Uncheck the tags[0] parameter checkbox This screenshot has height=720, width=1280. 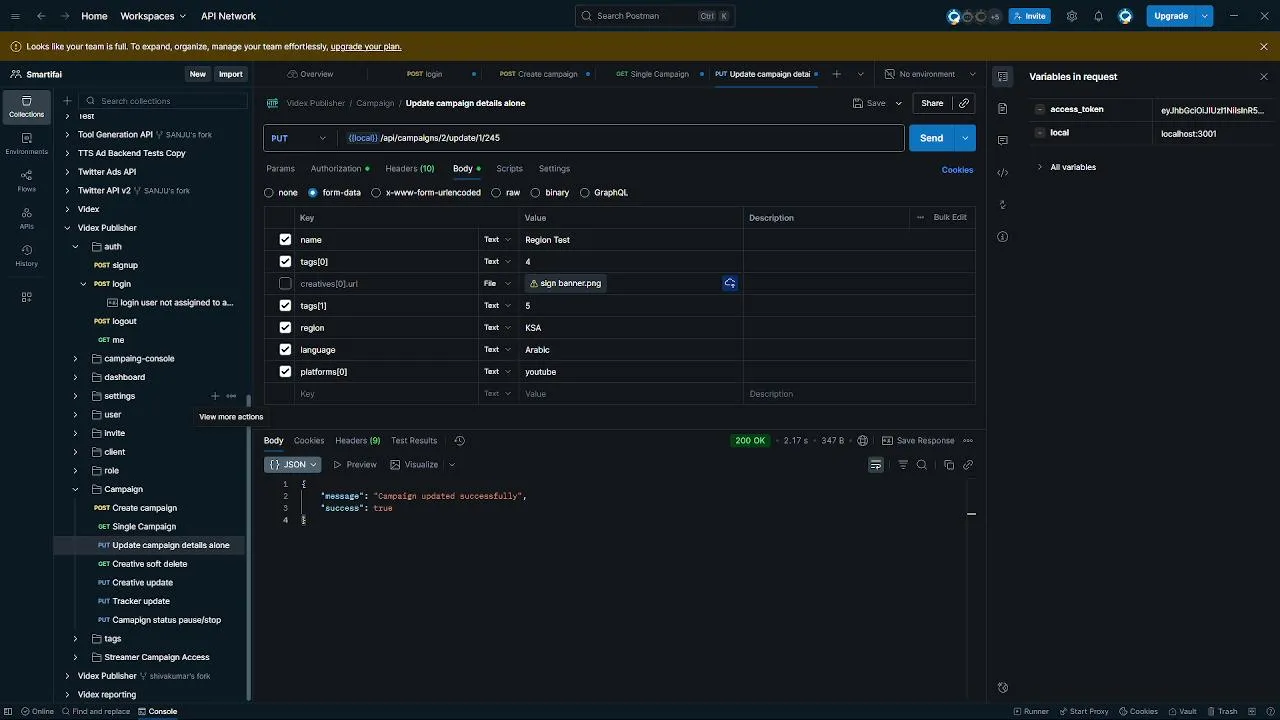285,262
